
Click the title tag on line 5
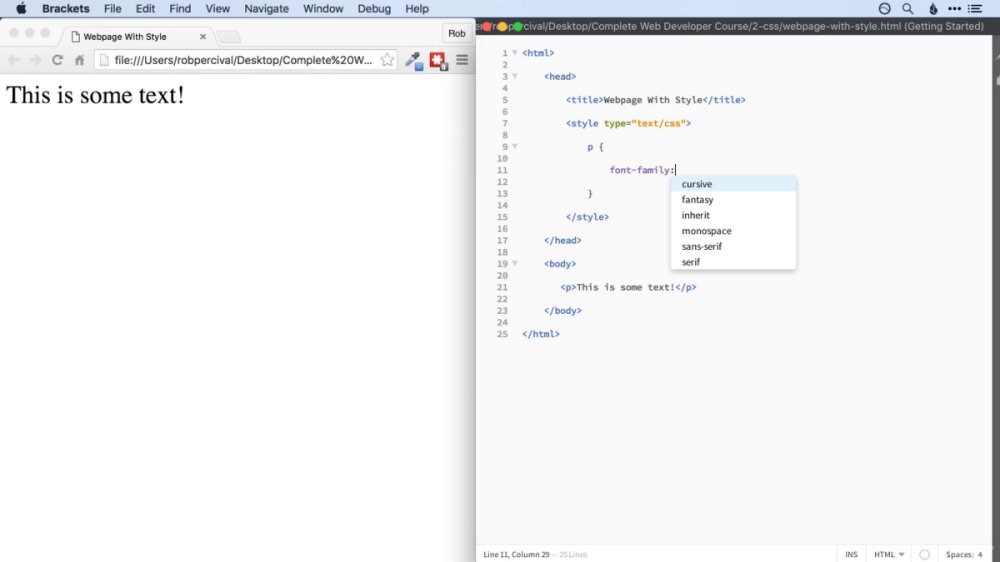pos(656,100)
